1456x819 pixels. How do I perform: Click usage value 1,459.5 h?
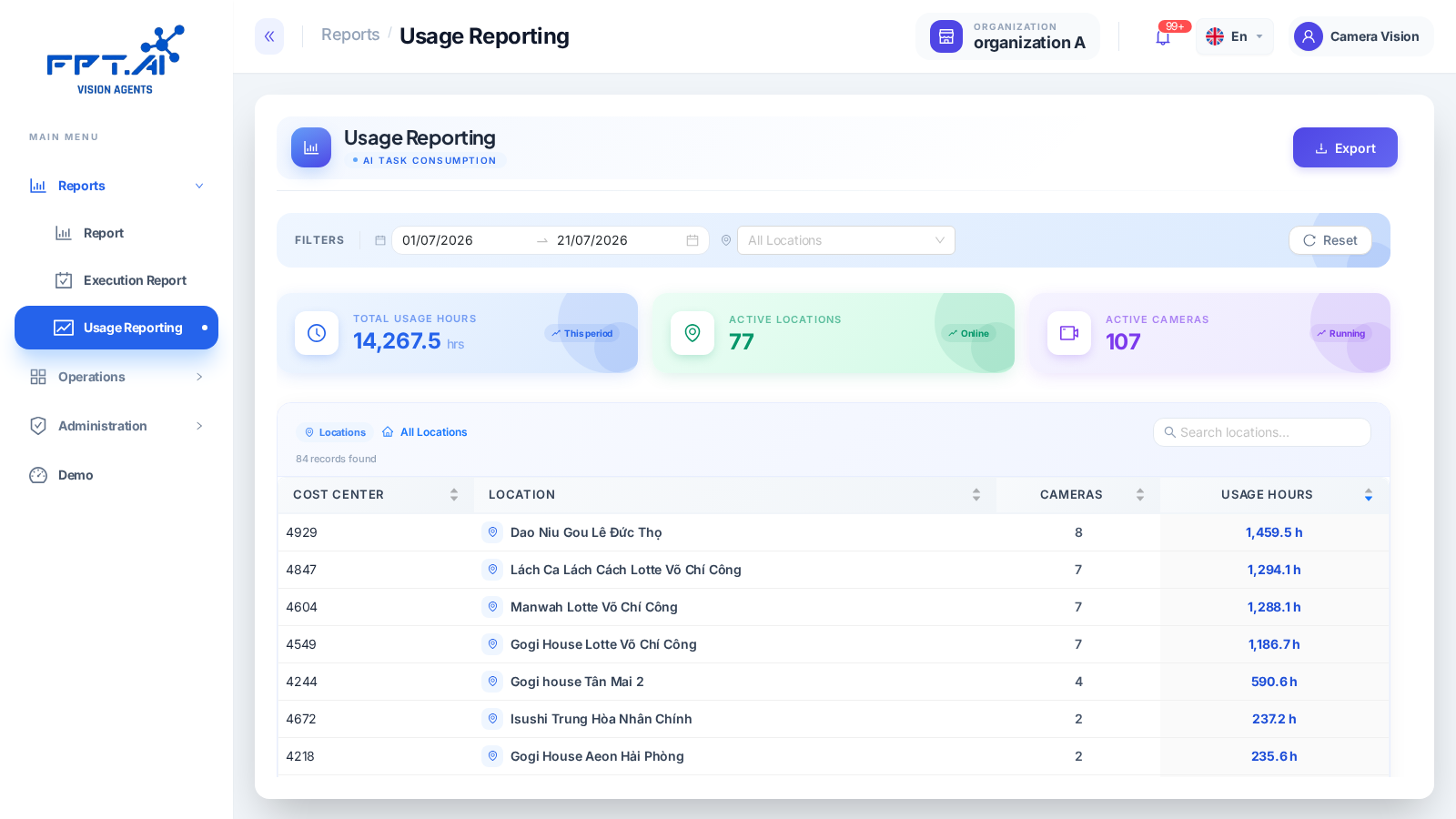click(x=1274, y=532)
